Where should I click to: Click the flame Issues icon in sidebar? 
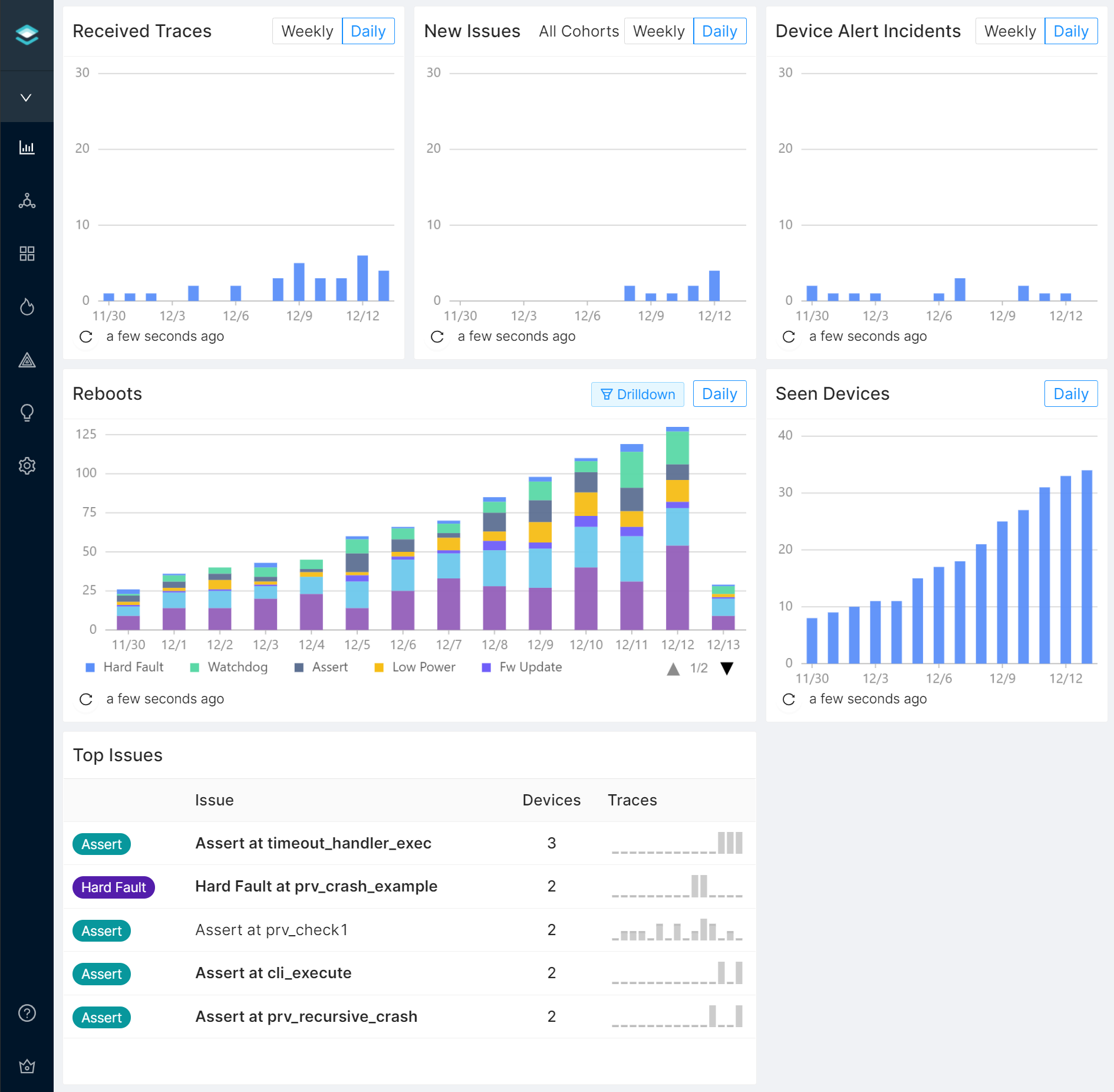(27, 307)
